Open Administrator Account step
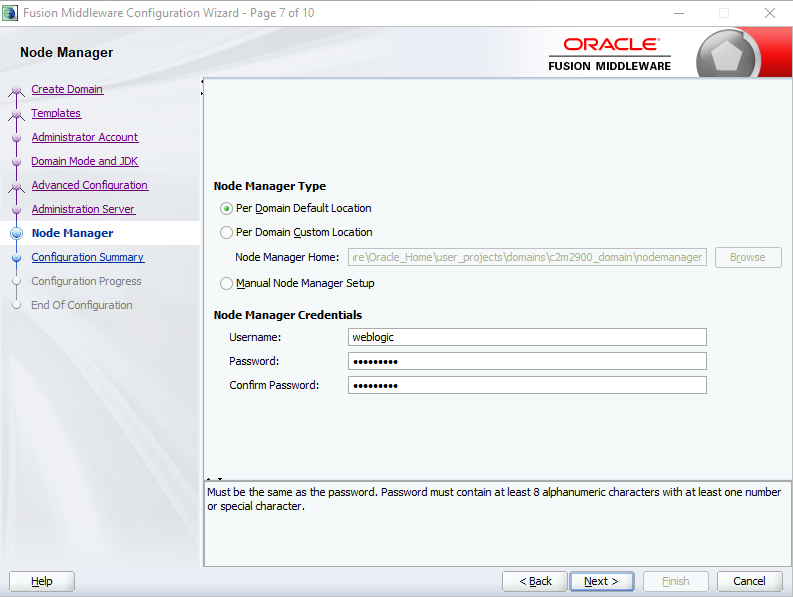 [84, 137]
